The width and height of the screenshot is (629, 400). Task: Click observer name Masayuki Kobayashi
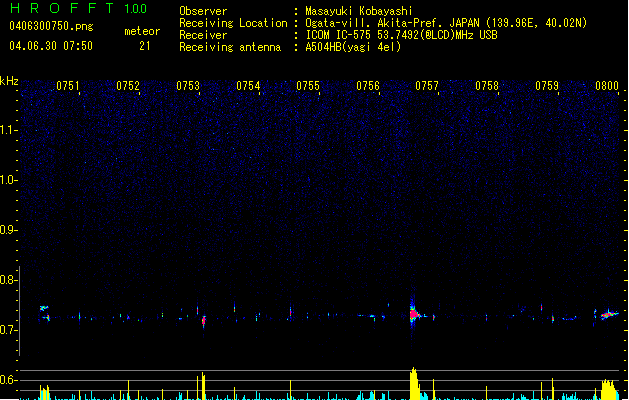click(x=359, y=11)
